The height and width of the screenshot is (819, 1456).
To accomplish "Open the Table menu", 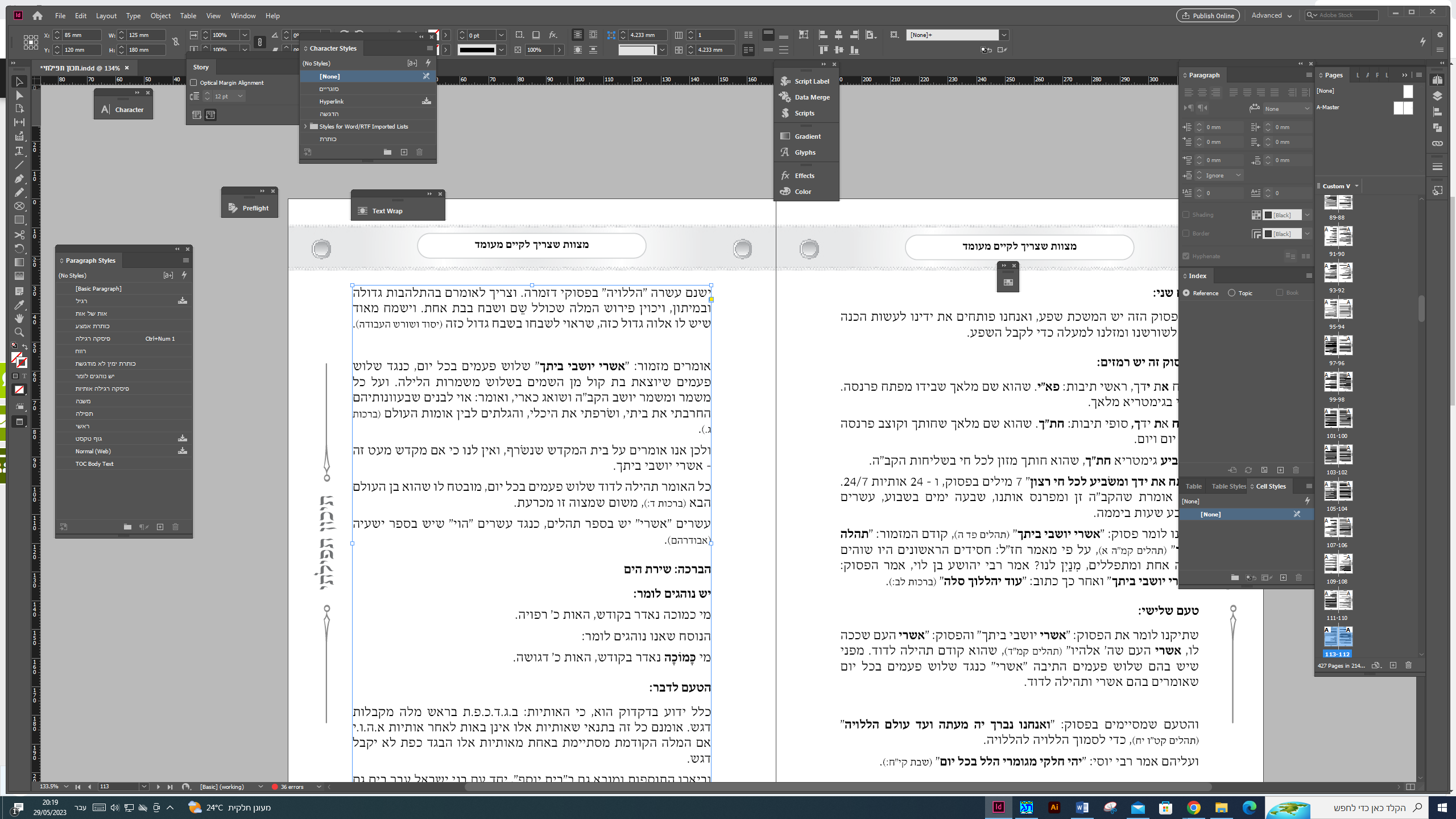I will tap(188, 16).
